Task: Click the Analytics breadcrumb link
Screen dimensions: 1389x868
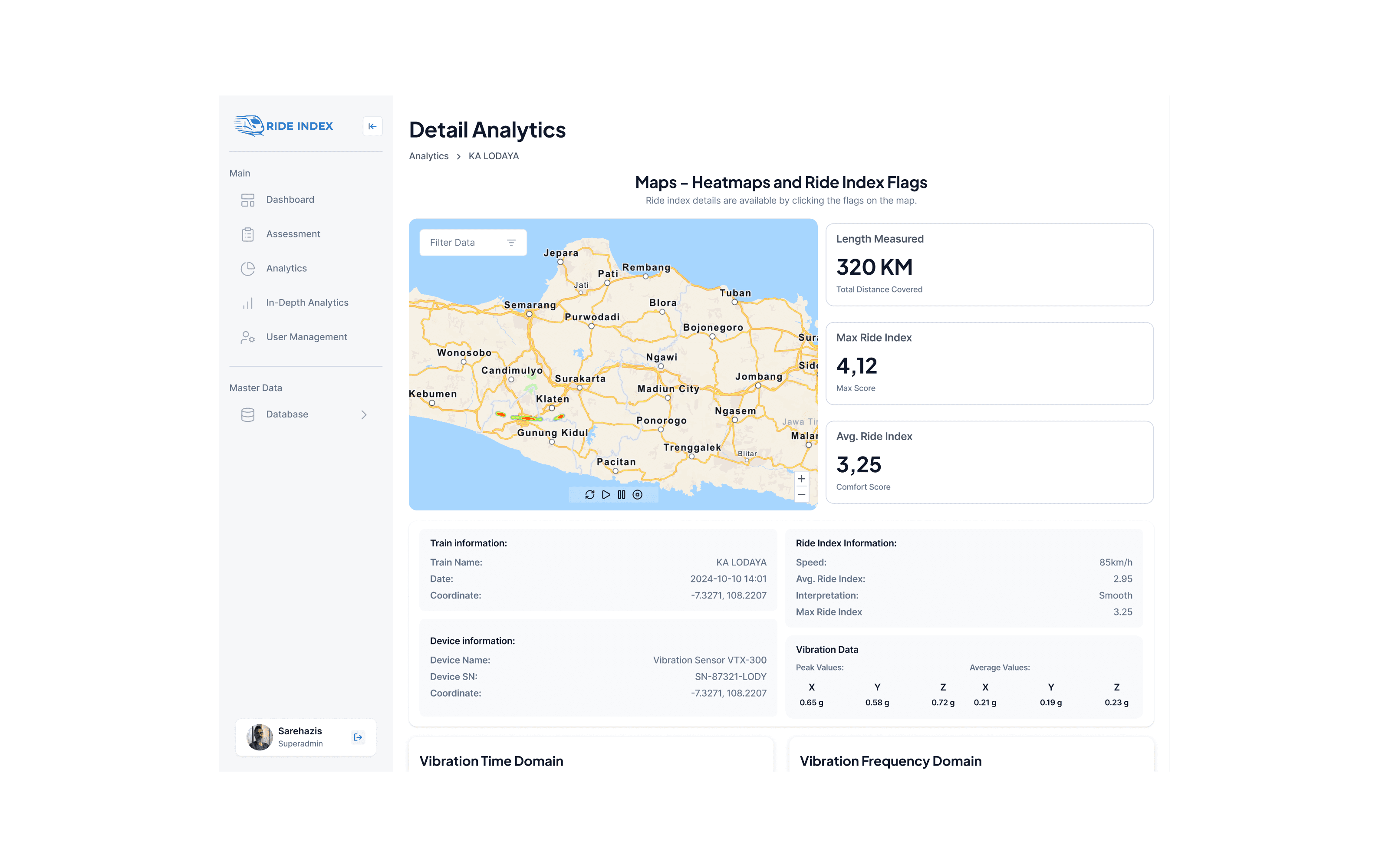Action: 429,156
